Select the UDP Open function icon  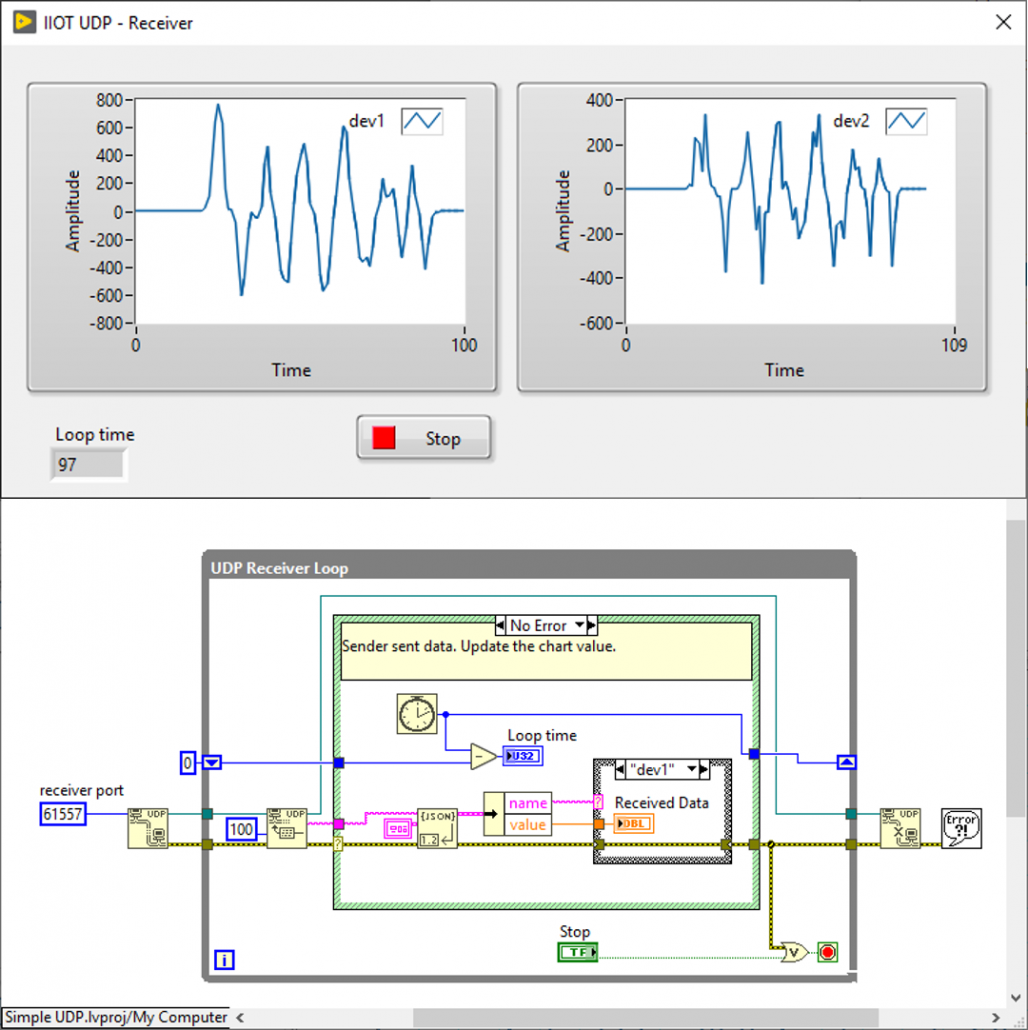(146, 830)
